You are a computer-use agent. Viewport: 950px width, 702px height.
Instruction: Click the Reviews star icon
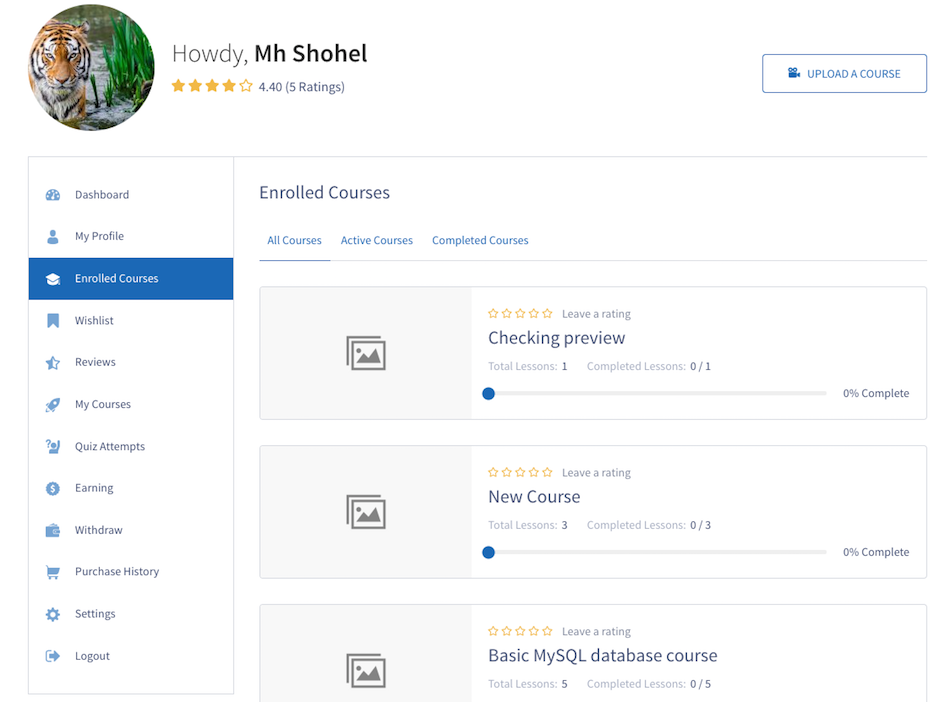53,362
